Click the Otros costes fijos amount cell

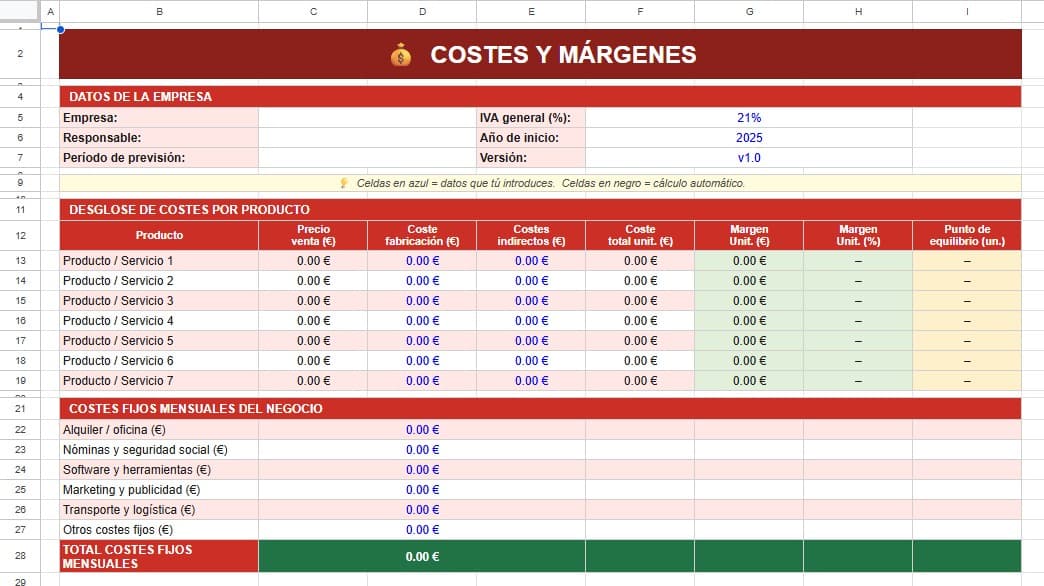[422, 529]
